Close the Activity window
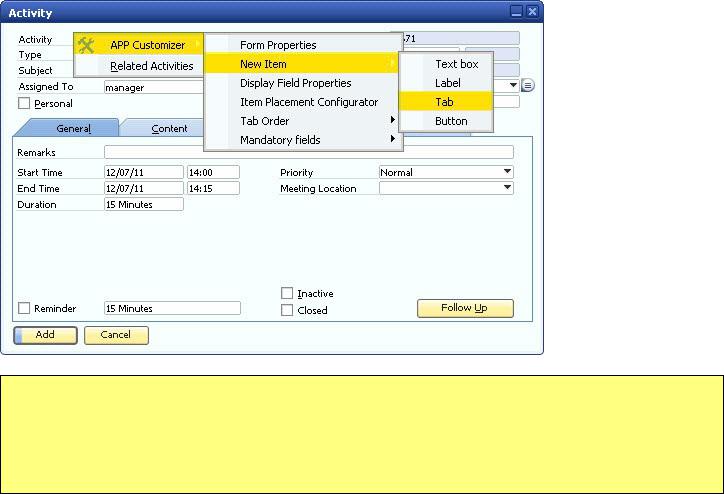Screen dimensions: 724x494 532,12
